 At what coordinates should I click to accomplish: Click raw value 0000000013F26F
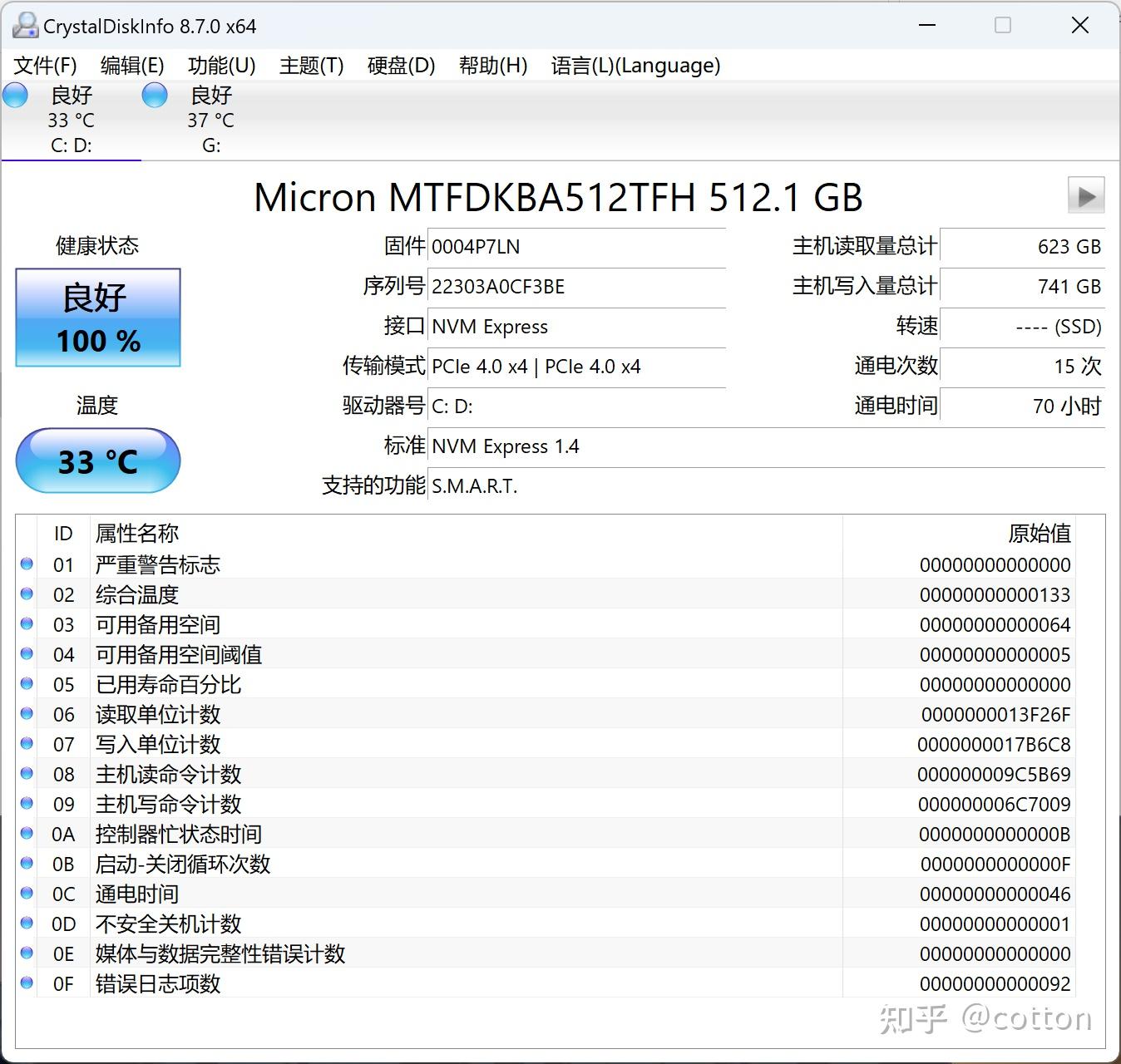pyautogui.click(x=995, y=715)
